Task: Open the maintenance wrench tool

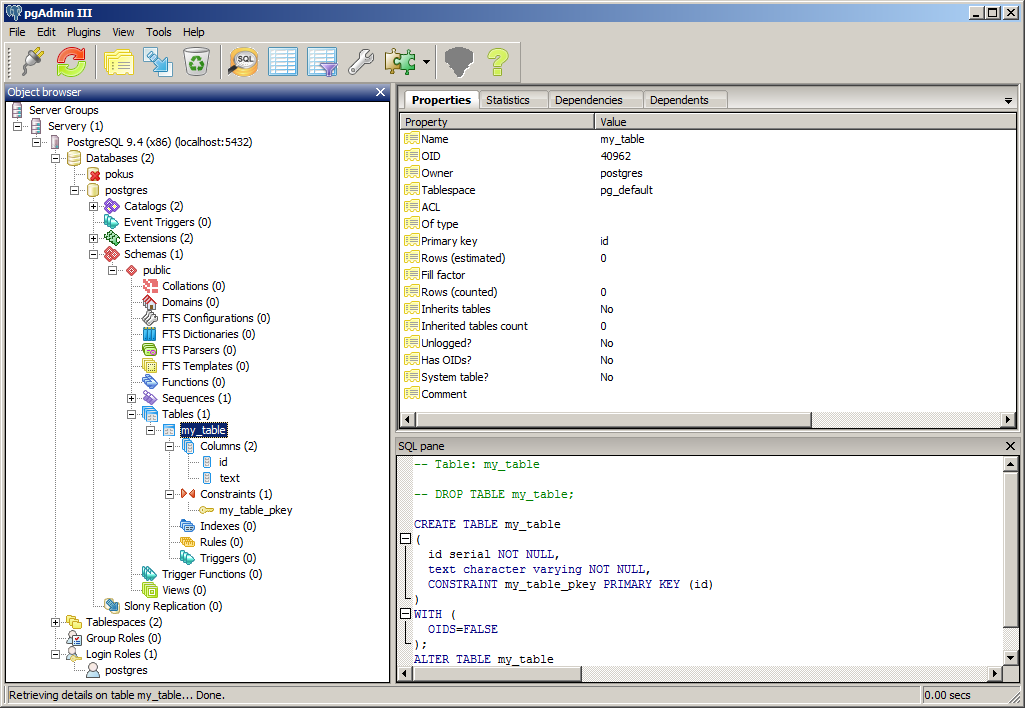Action: 361,62
